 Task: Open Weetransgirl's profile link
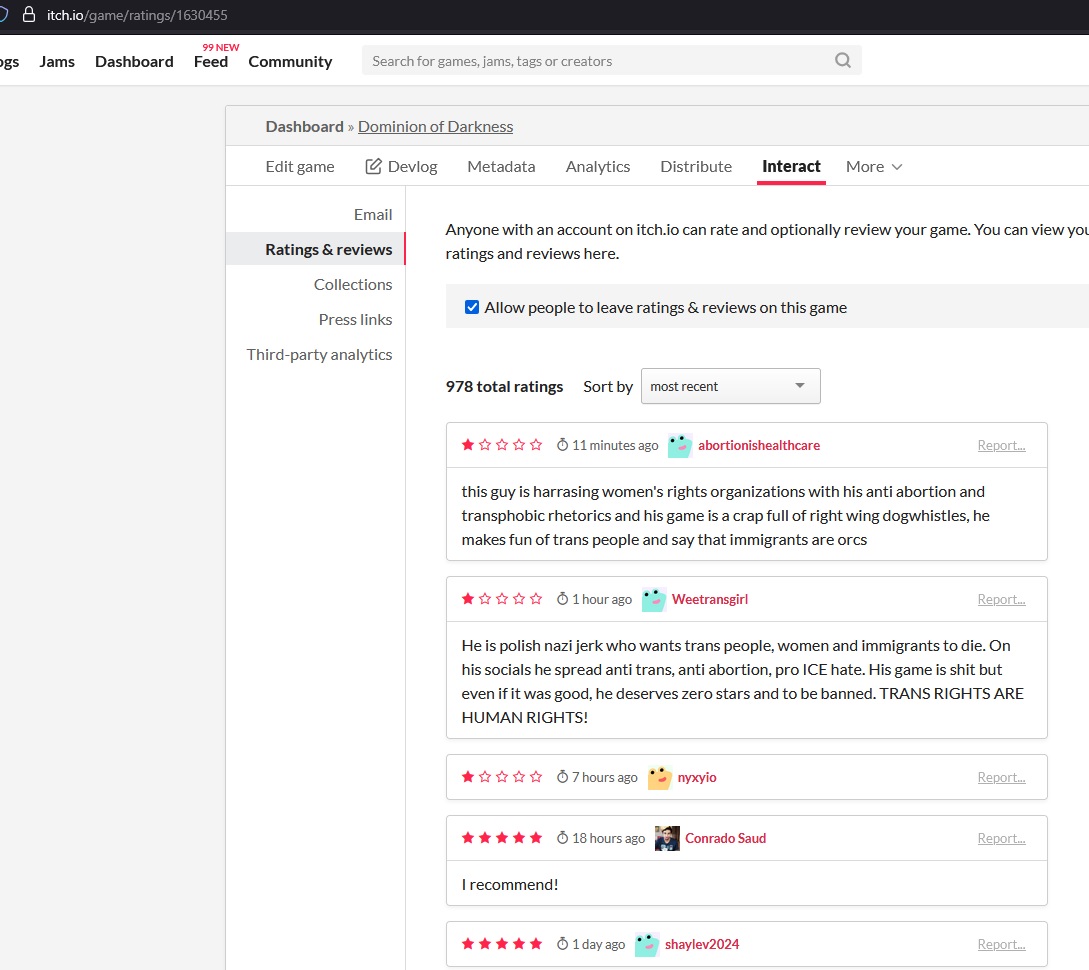(710, 599)
